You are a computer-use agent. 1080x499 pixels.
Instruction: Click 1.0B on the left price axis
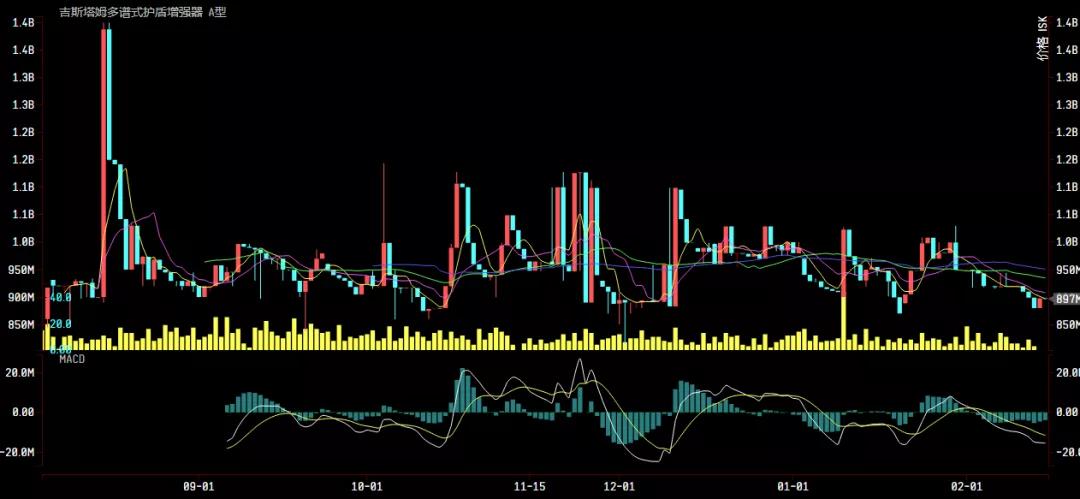tap(22, 242)
